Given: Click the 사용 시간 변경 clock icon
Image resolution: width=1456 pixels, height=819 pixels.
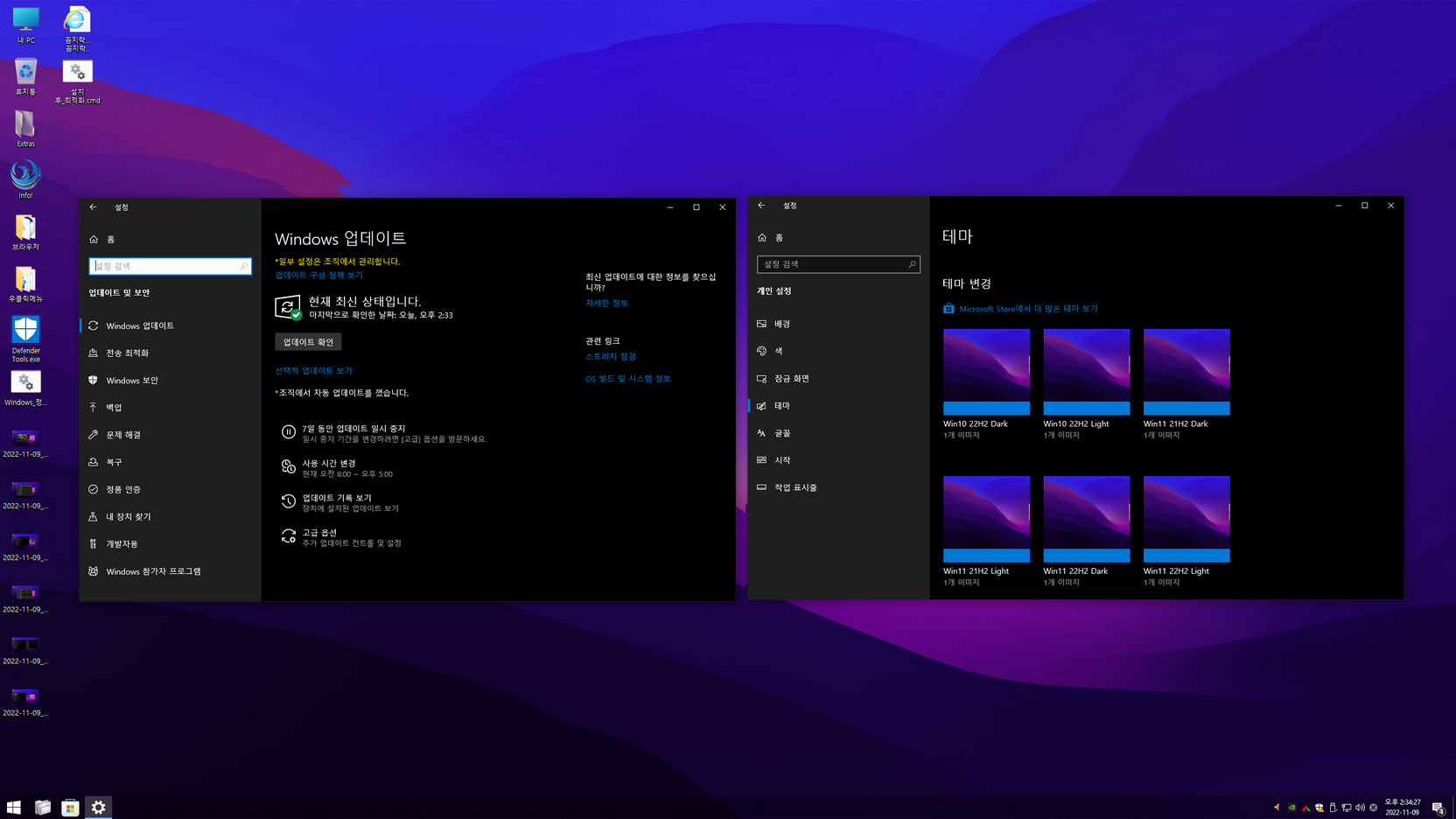Looking at the screenshot, I should tap(288, 467).
